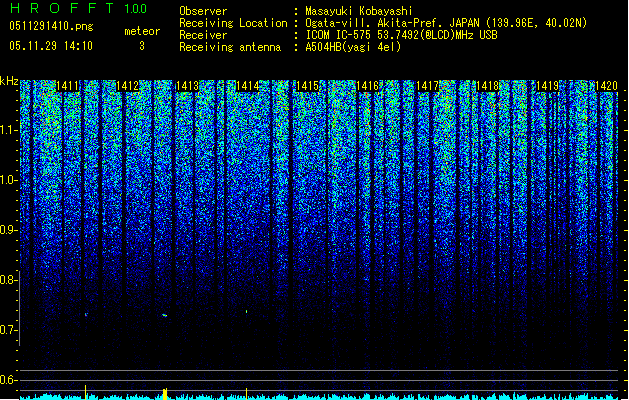Click the yellow echo spike below 1411
Screen dimensions: 629x400
pyautogui.click(x=85, y=392)
